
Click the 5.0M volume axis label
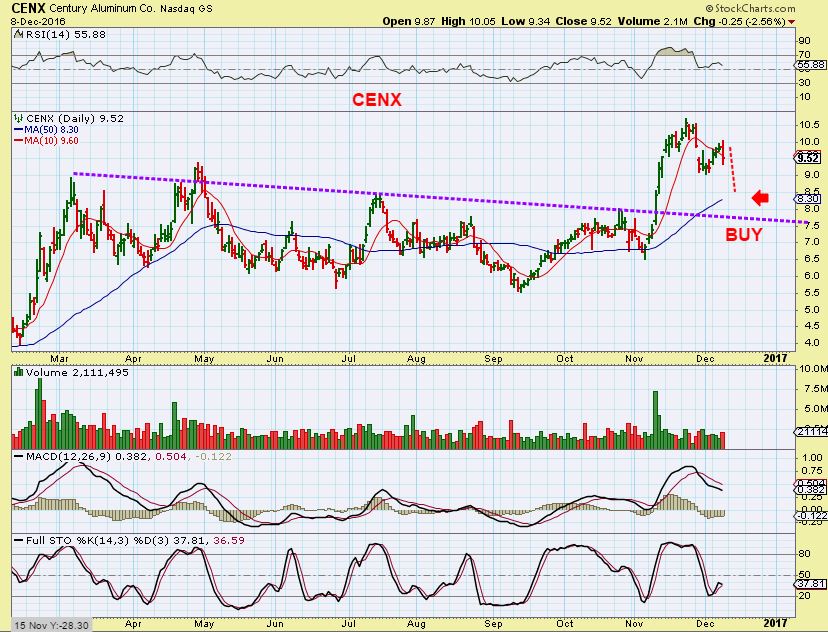pos(814,409)
